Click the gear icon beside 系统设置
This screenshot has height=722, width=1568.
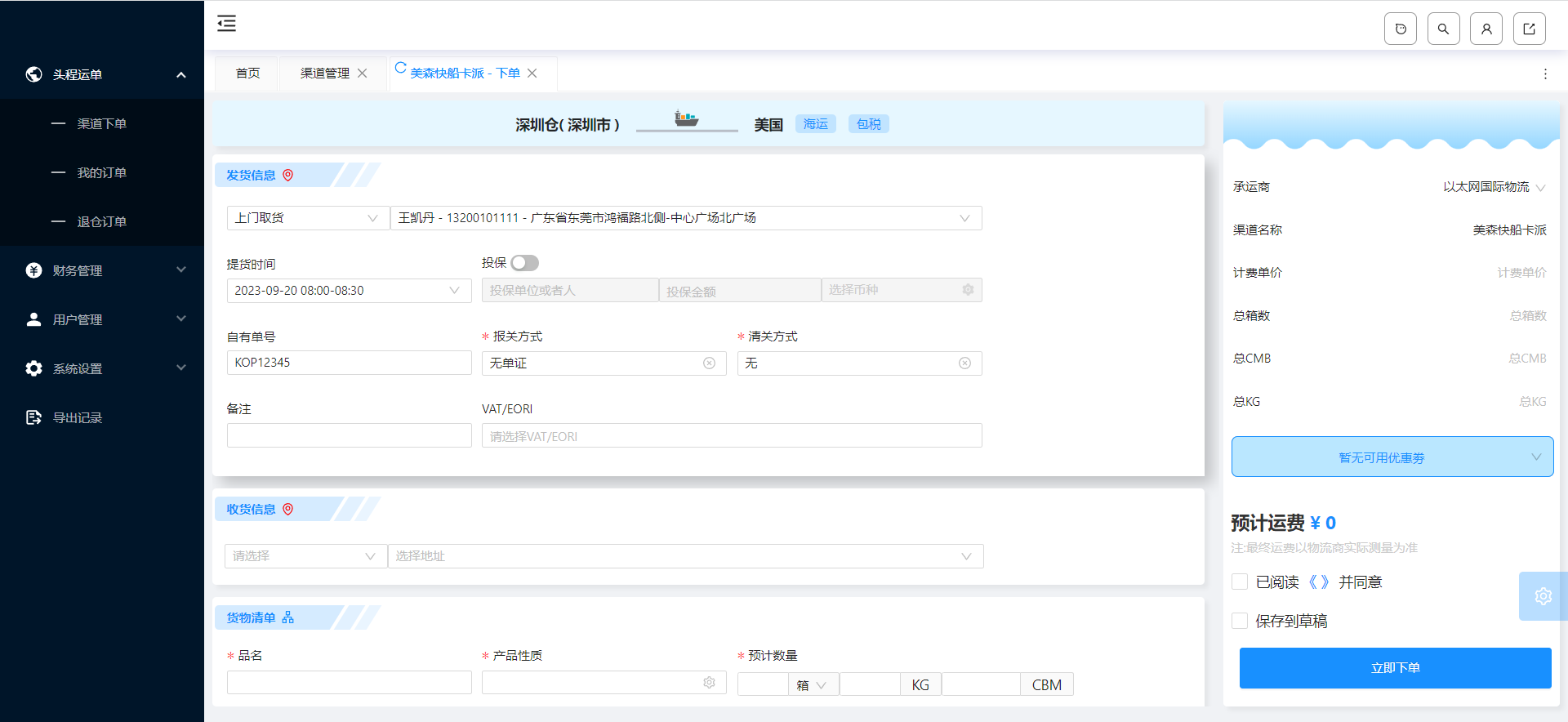tap(33, 368)
